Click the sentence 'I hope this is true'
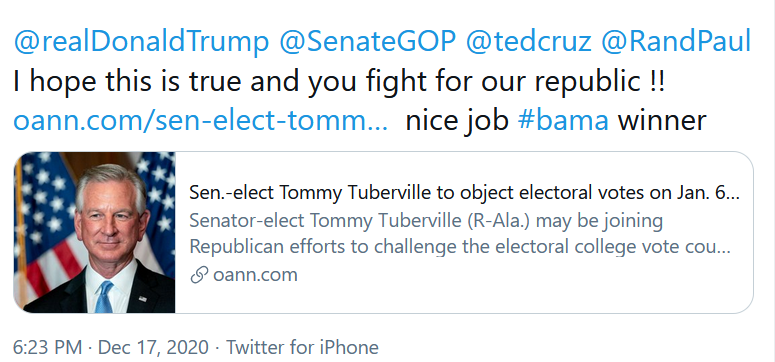Screen dimensions: 775x362 tap(129, 81)
